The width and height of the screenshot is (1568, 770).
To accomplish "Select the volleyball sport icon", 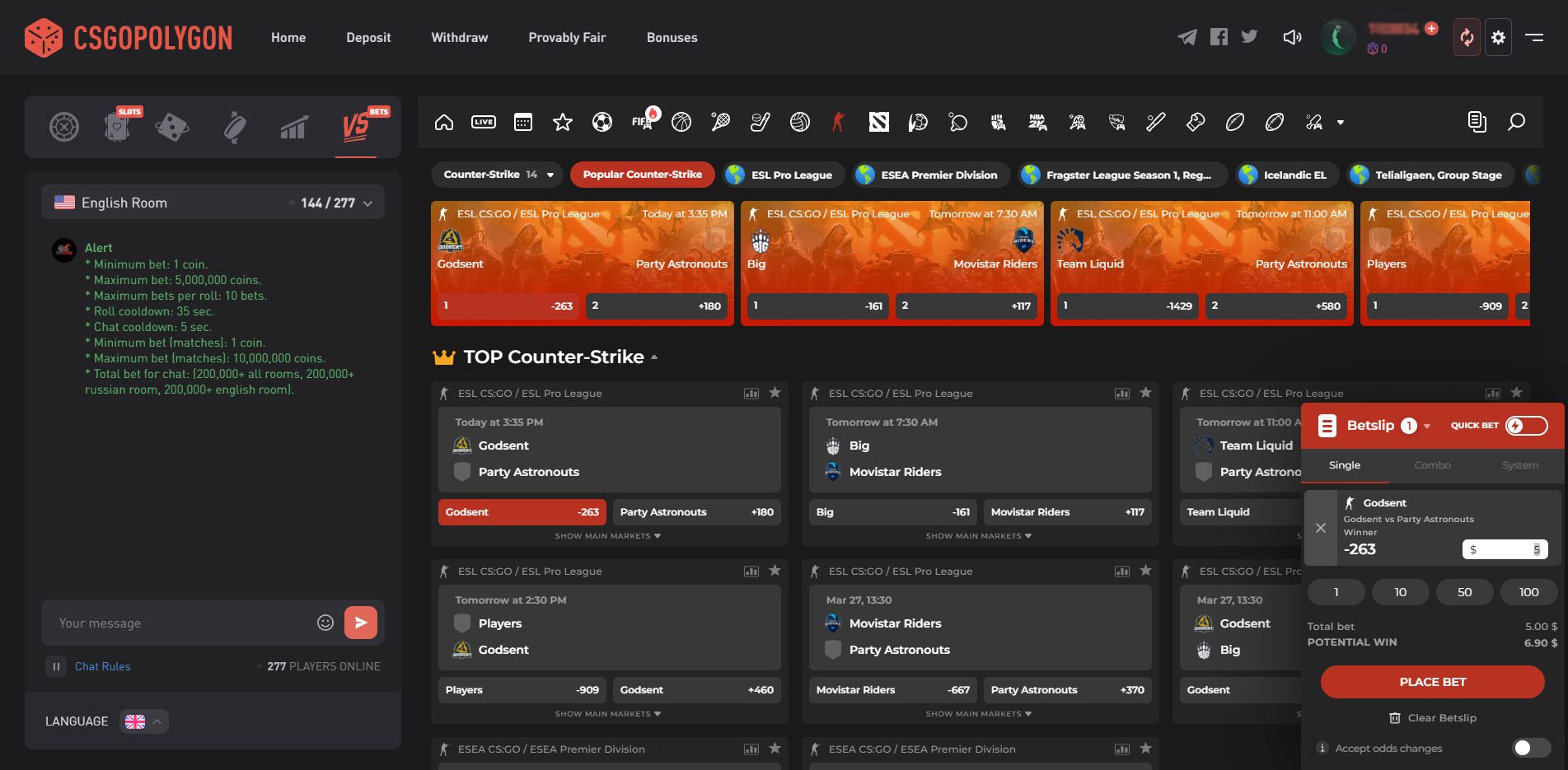I will tap(800, 123).
